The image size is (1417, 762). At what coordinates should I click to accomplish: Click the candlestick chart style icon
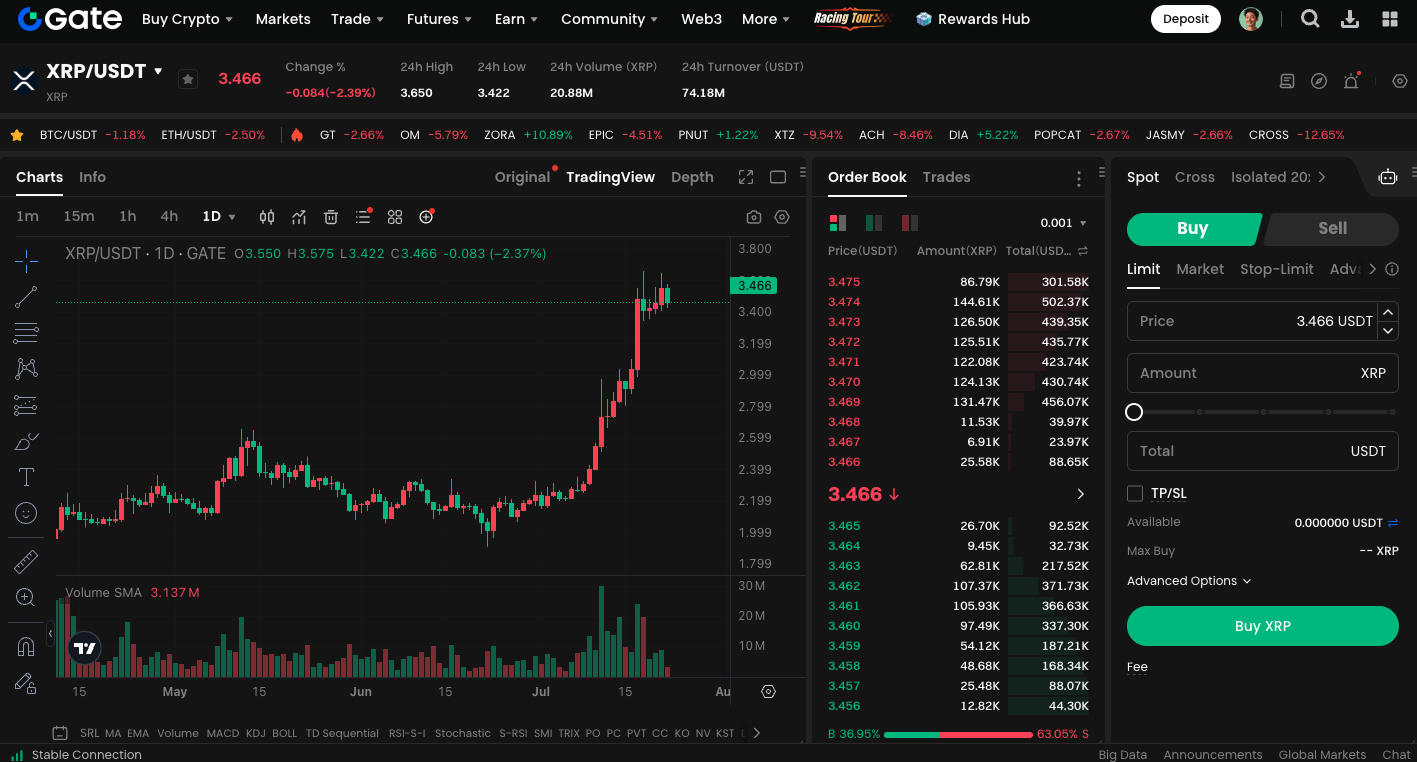click(267, 217)
